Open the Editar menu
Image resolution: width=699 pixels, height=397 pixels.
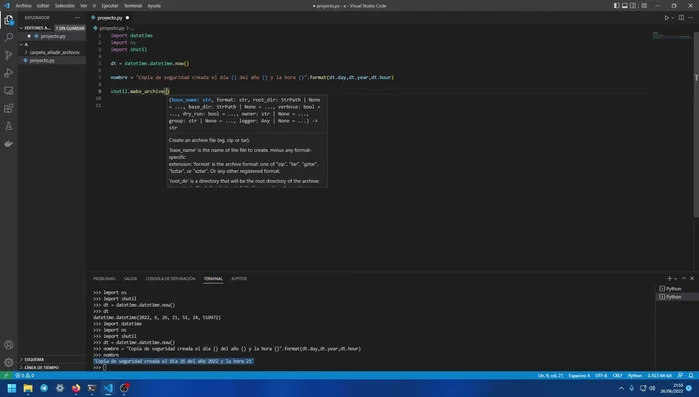tap(43, 6)
